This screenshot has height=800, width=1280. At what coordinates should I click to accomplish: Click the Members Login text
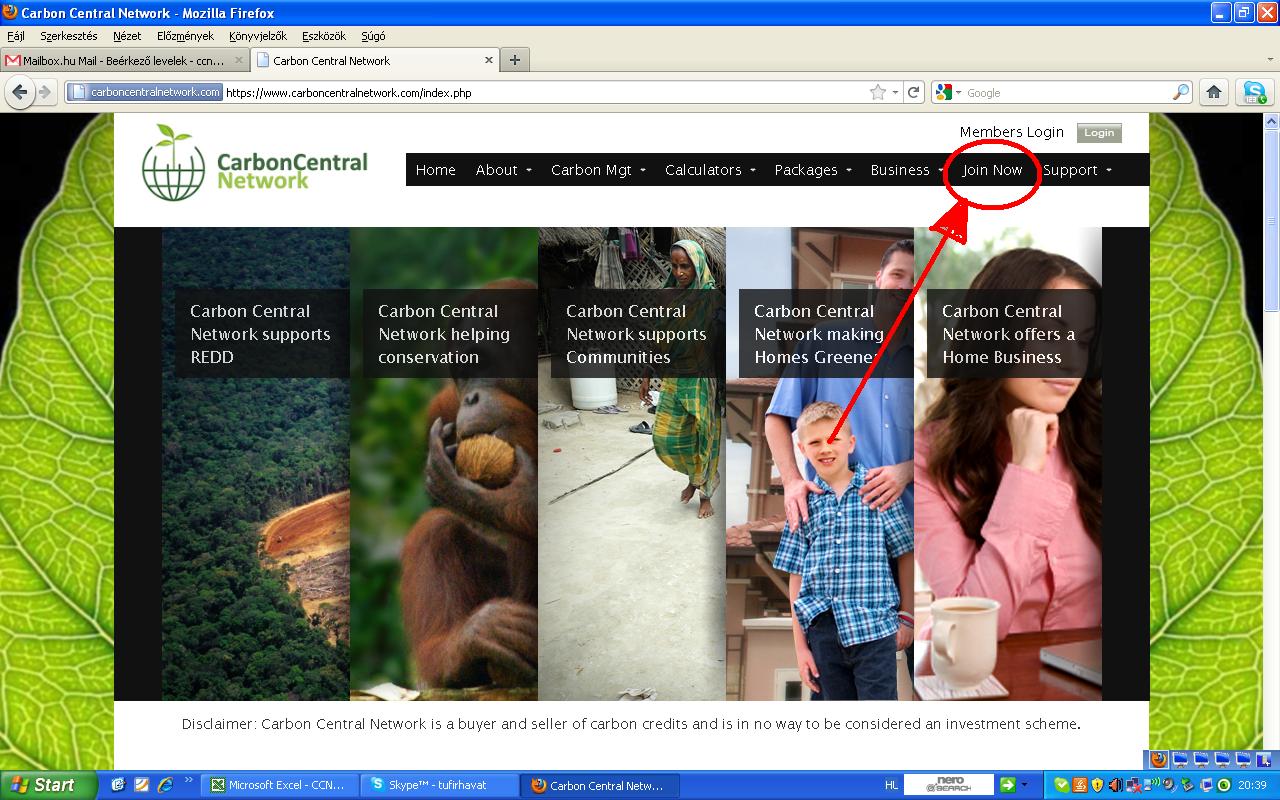(1011, 132)
